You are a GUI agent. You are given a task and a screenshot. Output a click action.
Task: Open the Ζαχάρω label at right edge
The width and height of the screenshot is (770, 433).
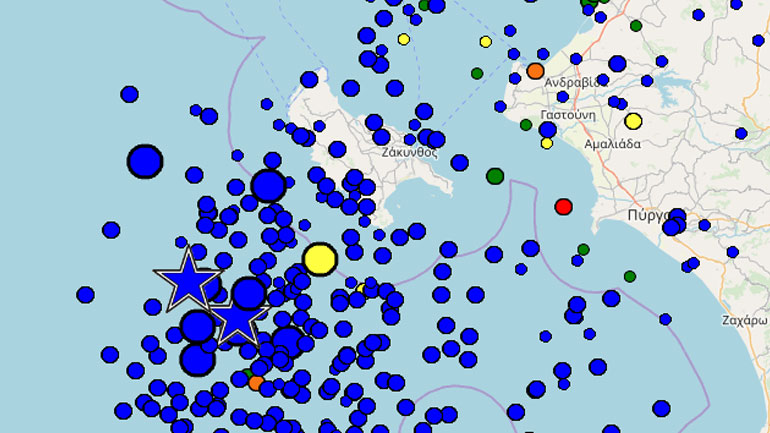746,320
